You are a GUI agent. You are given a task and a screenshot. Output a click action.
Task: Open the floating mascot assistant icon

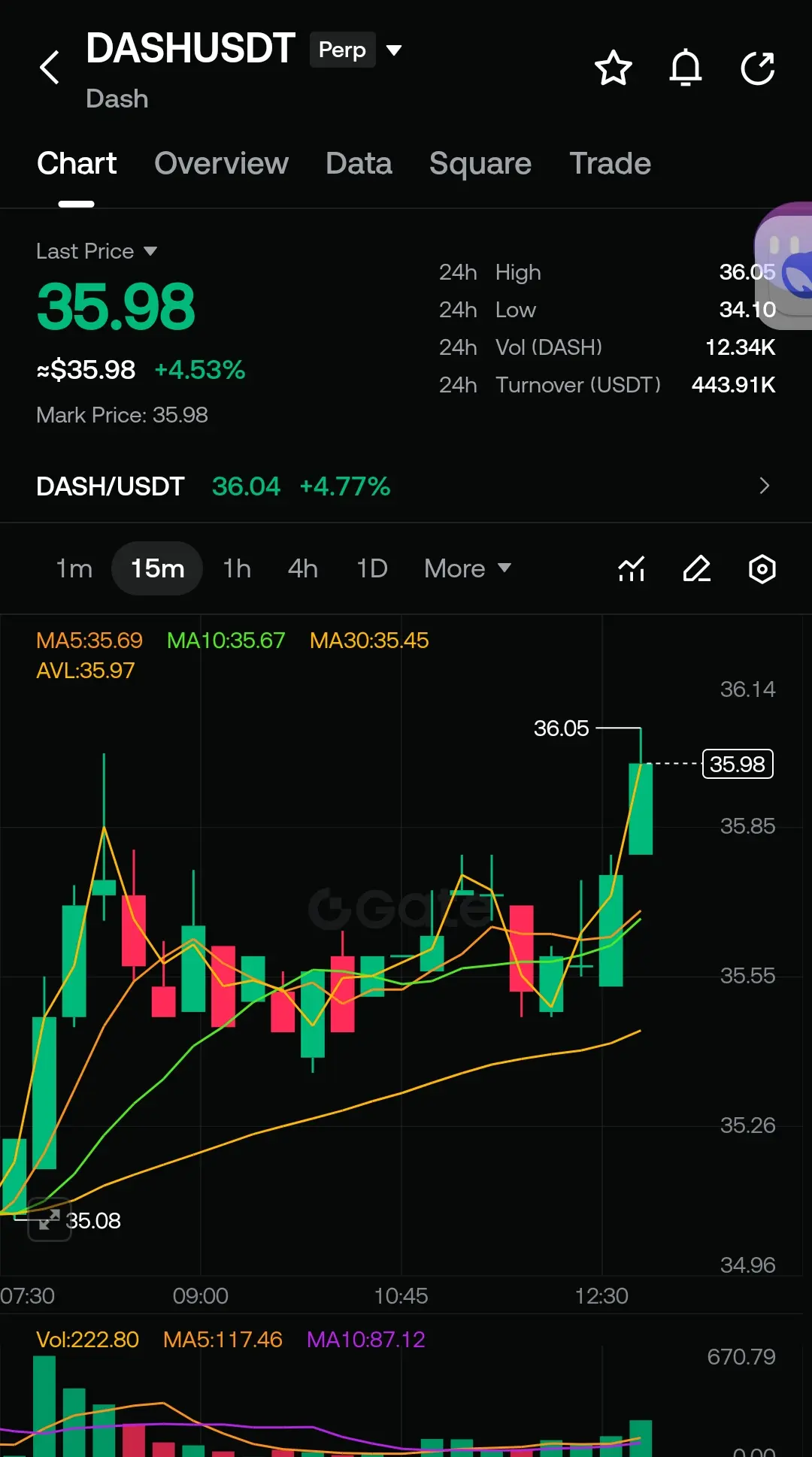[x=783, y=265]
